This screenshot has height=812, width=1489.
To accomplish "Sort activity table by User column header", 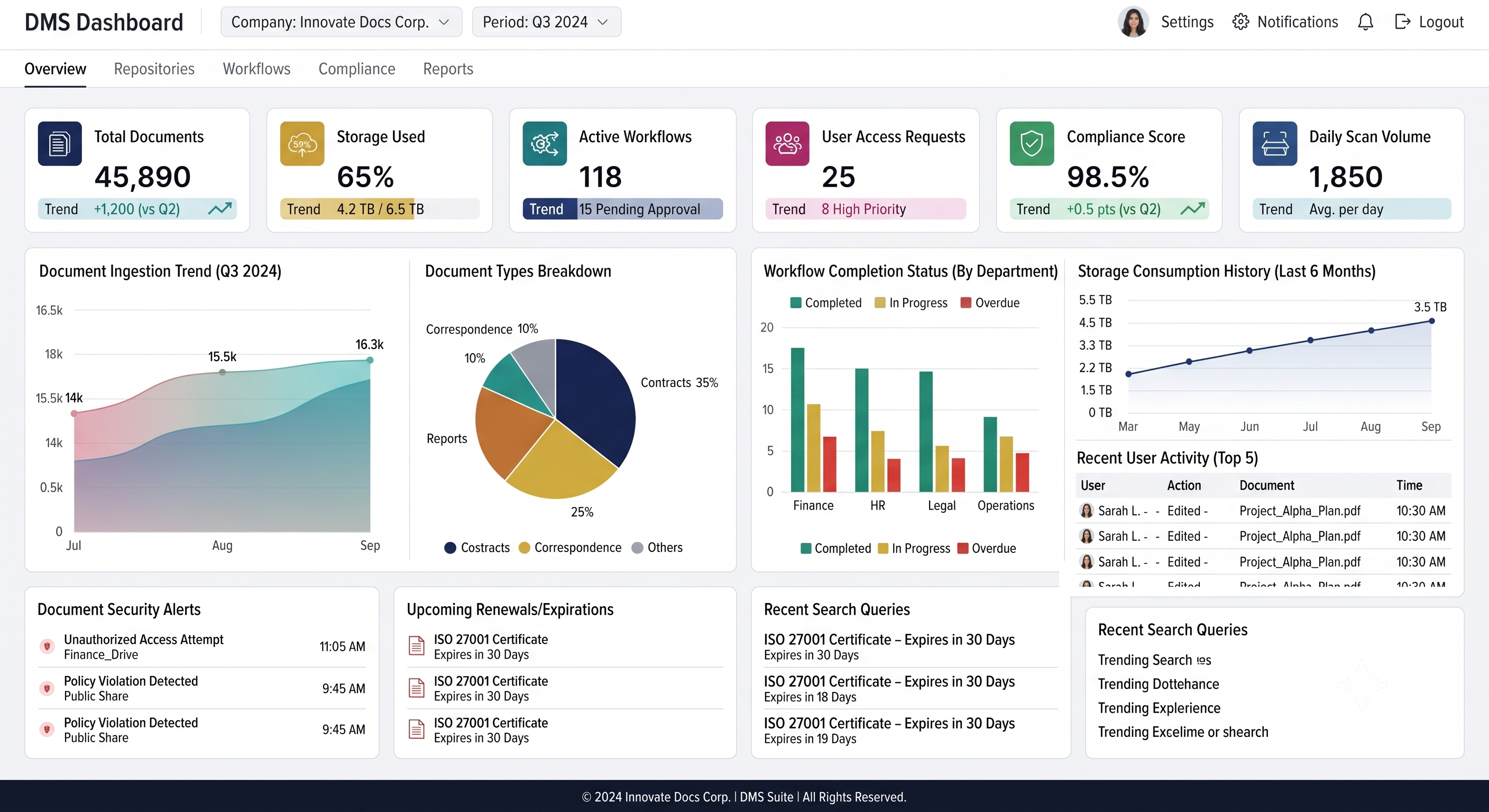I will (1092, 485).
